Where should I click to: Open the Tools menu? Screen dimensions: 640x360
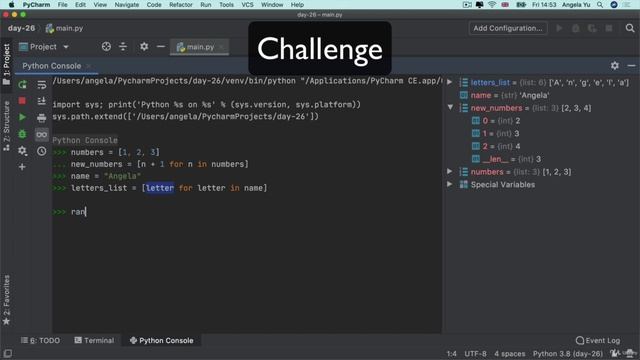227,4
